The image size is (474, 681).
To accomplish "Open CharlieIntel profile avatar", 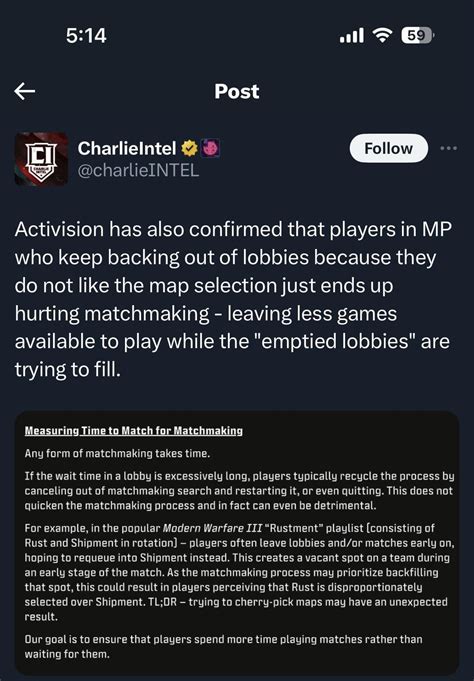I will tap(41, 159).
